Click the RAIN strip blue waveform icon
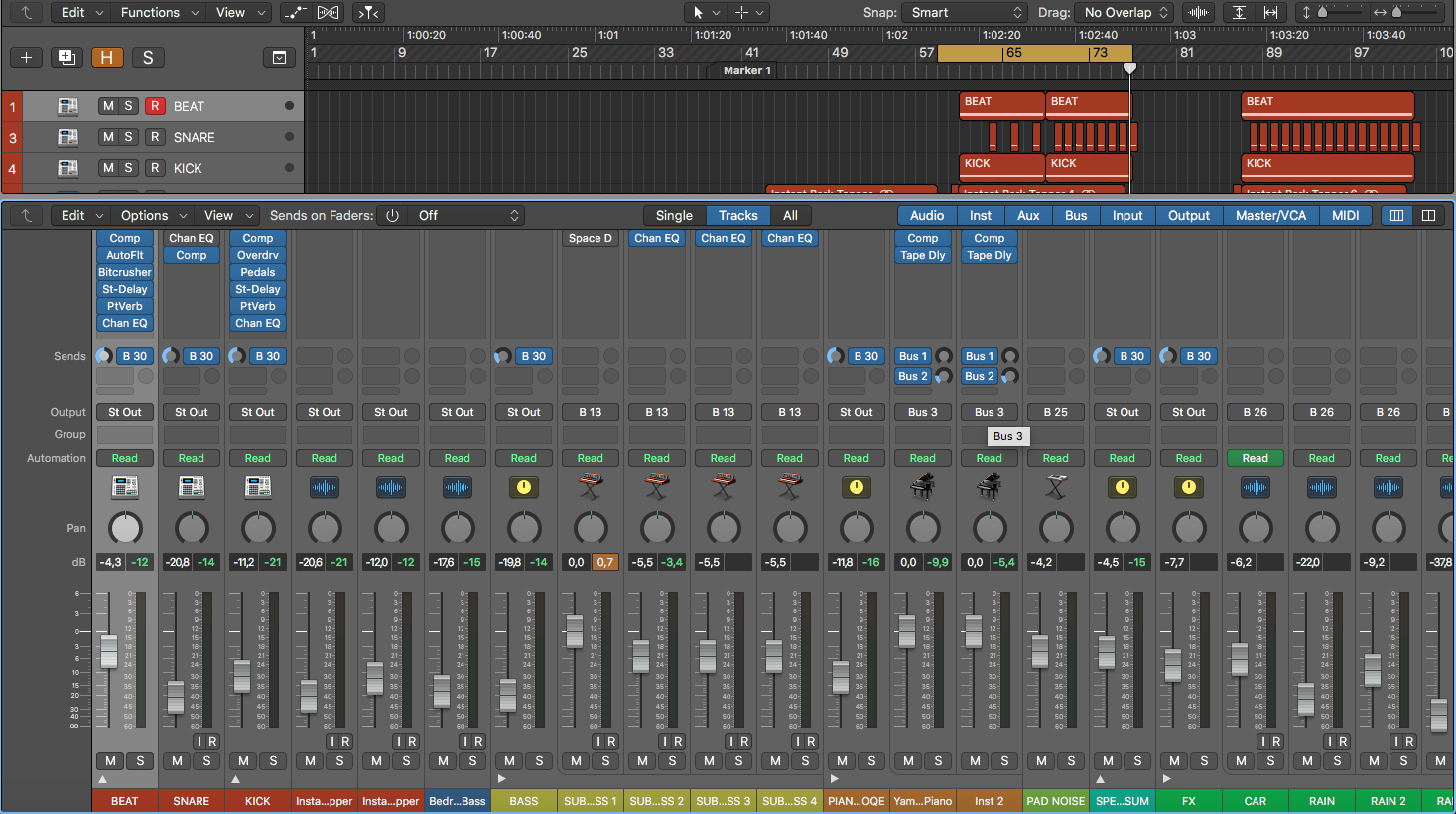Screen dimensions: 1456x814 [1322, 487]
